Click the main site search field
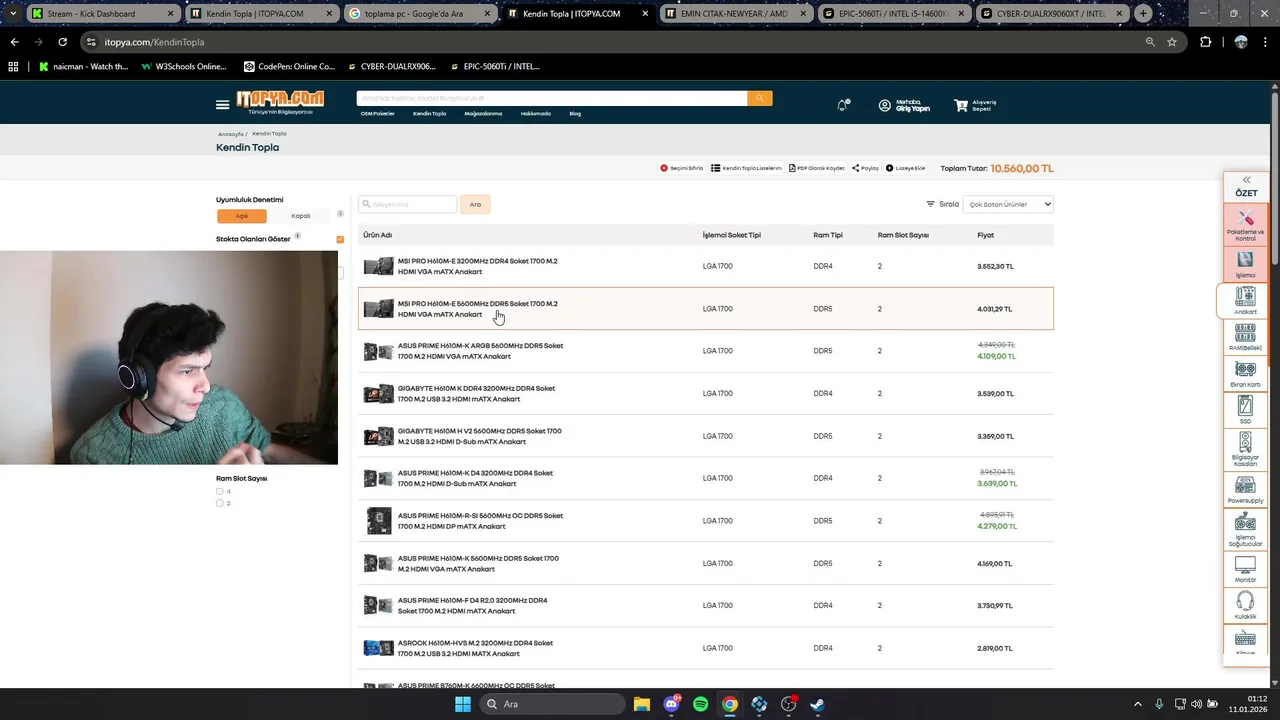Image resolution: width=1280 pixels, height=720 pixels. (552, 98)
